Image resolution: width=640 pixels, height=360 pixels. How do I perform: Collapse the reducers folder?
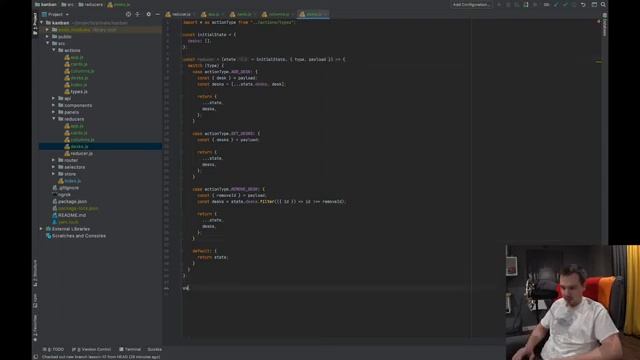pos(53,119)
